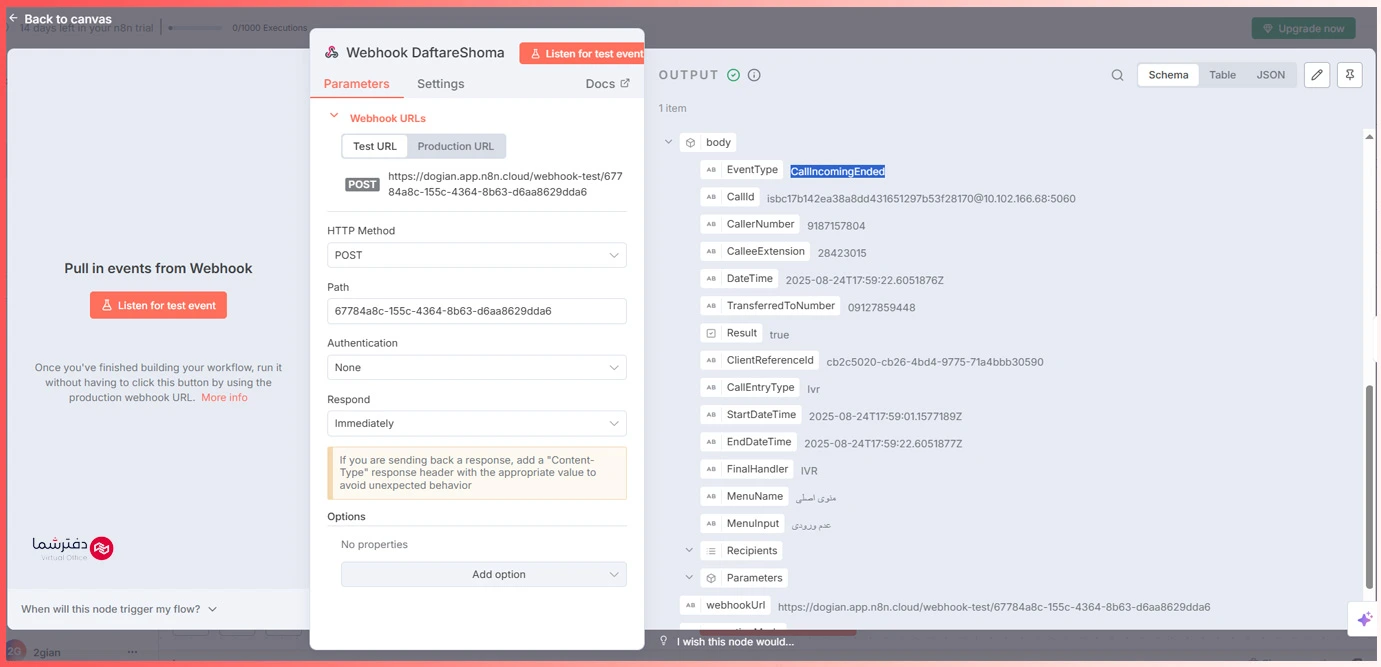The height and width of the screenshot is (667, 1381).
Task: Switch output view to Schema
Action: [x=1168, y=75]
